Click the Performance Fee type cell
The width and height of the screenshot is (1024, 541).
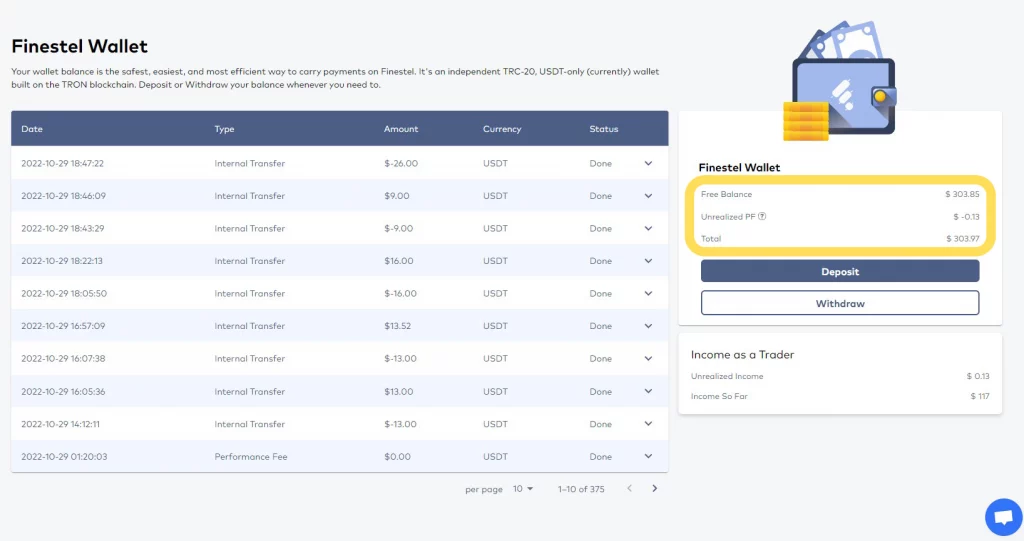(x=251, y=457)
